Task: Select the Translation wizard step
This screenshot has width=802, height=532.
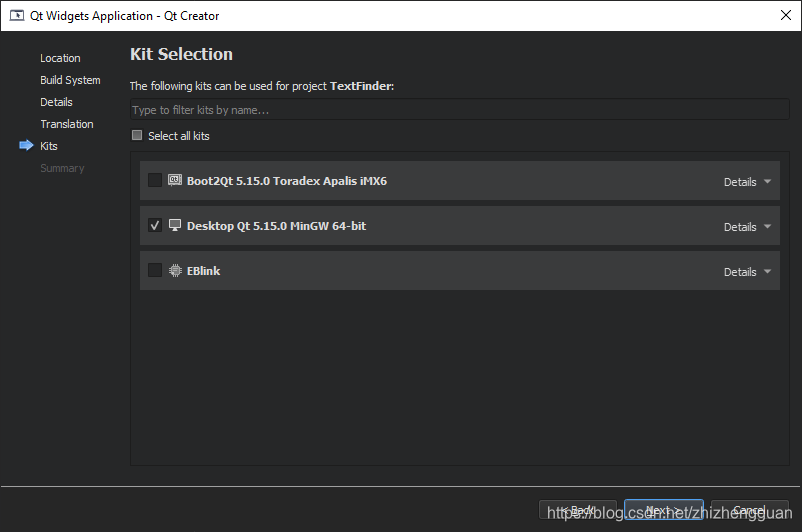Action: coord(67,124)
